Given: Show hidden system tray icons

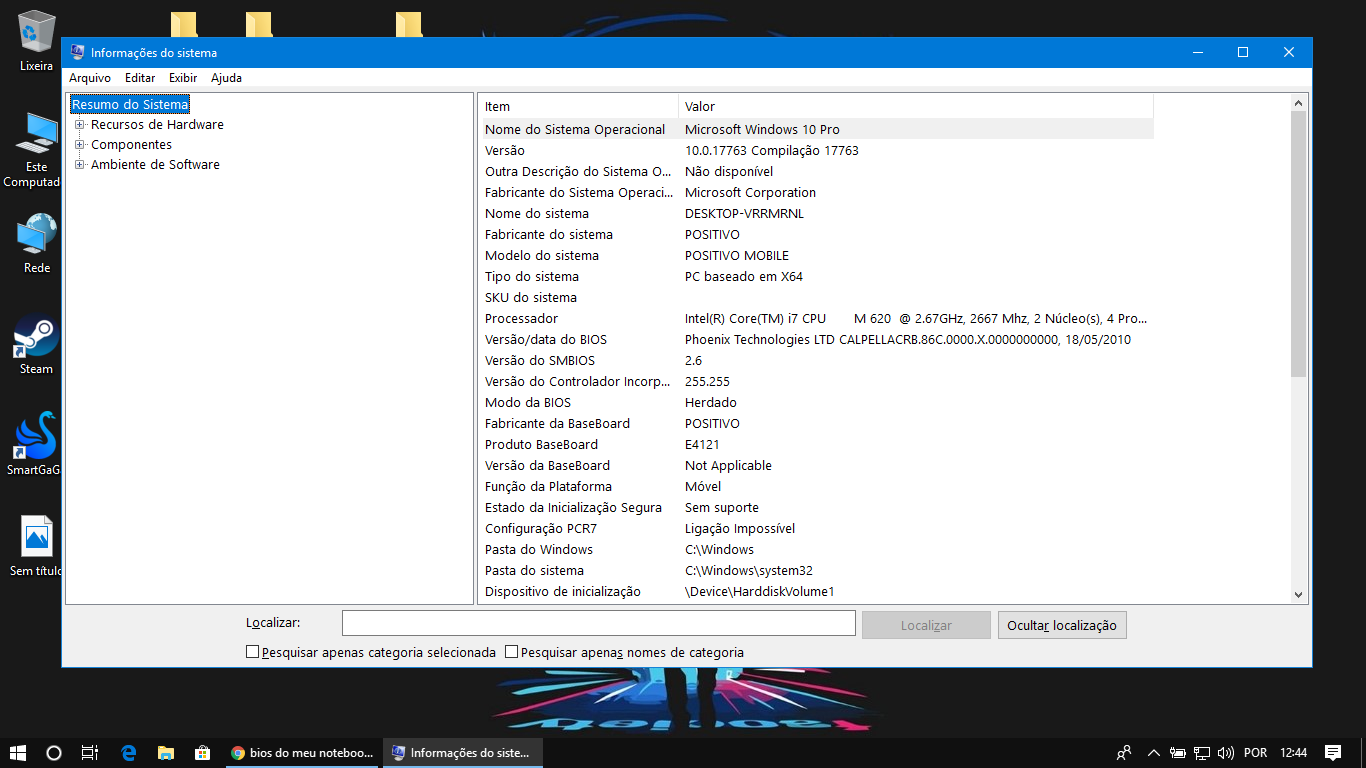Looking at the screenshot, I should pos(1153,753).
